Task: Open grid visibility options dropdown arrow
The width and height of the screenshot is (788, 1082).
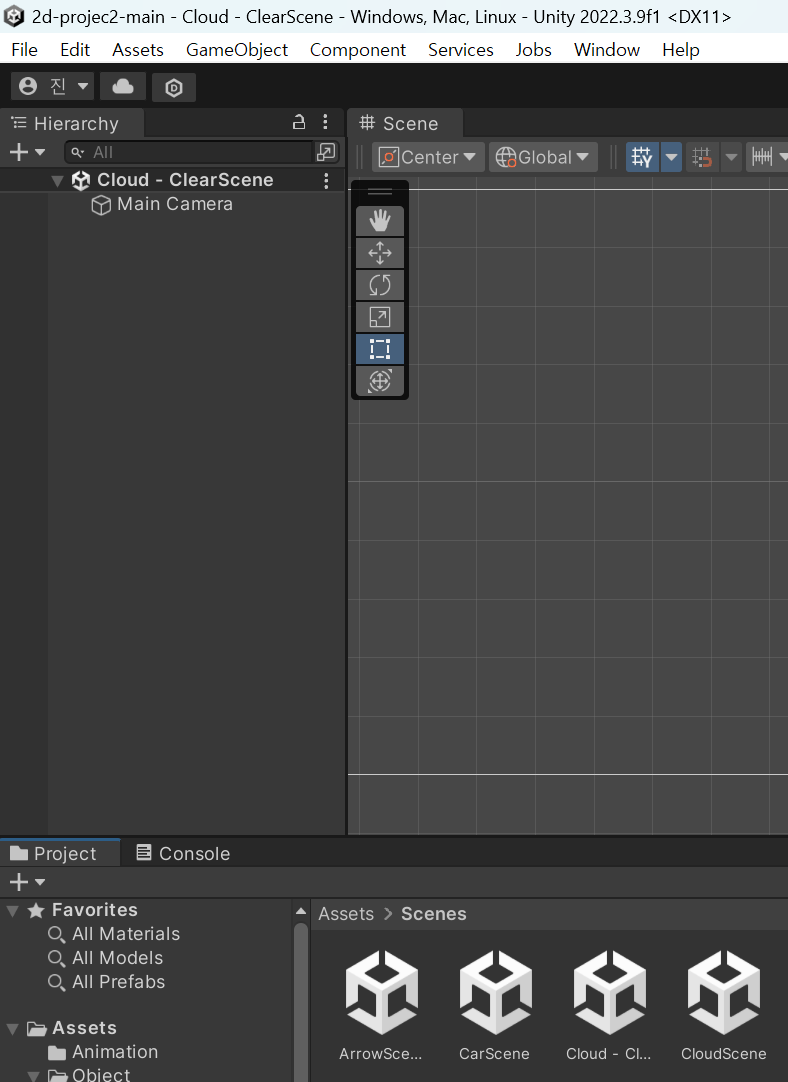Action: click(671, 157)
